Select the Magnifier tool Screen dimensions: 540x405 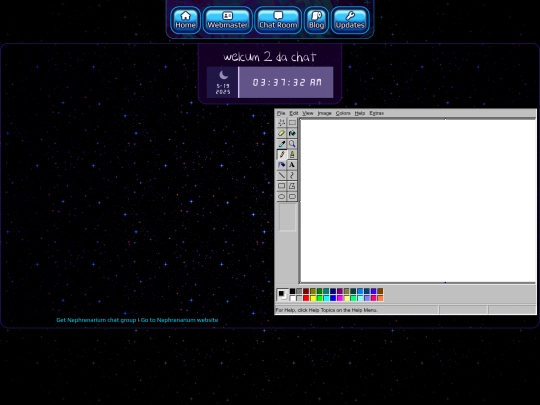[x=292, y=144]
